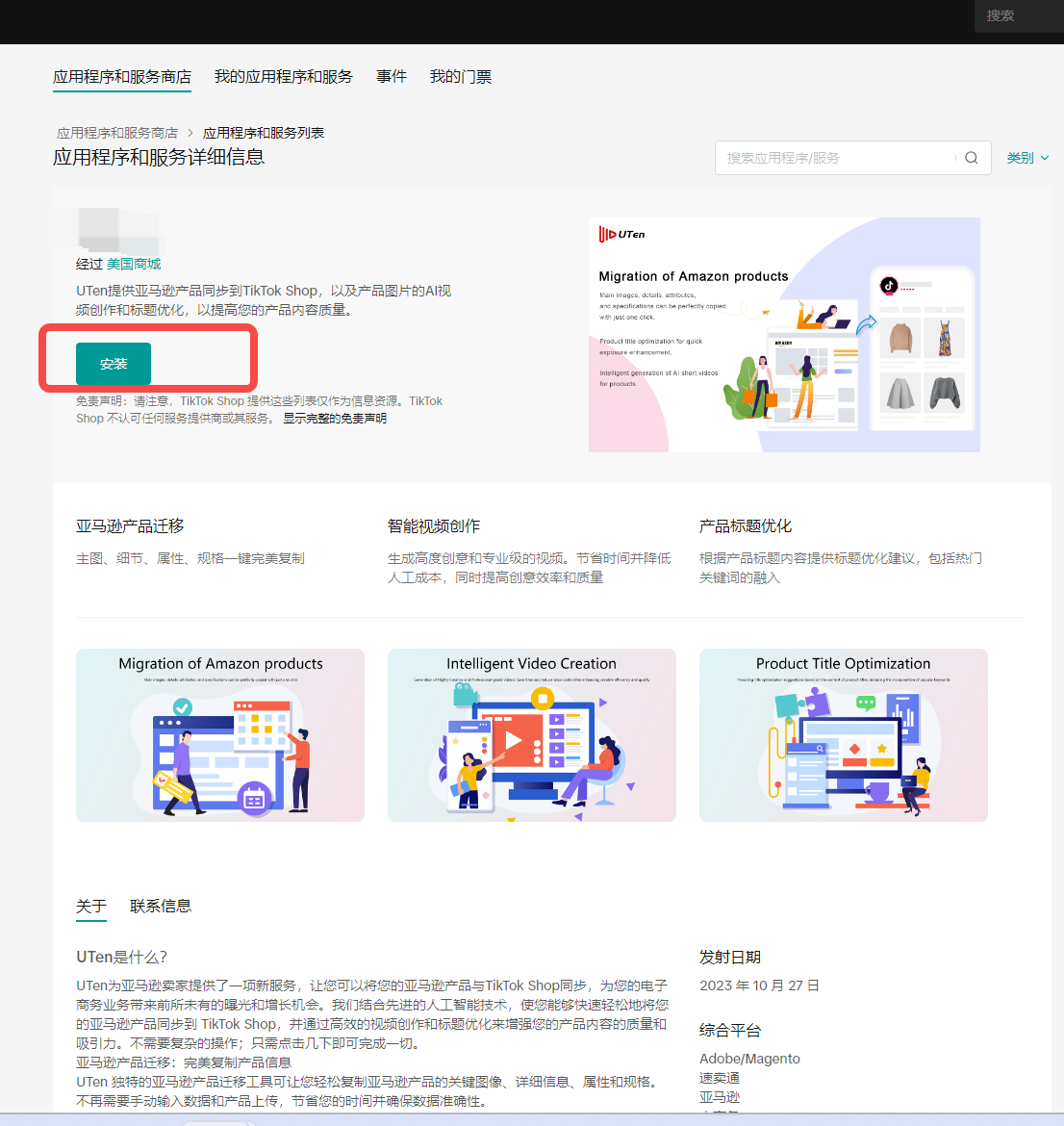Click 应用程序和服务商店 breadcrumb link
1064x1126 pixels.
pyautogui.click(x=117, y=133)
